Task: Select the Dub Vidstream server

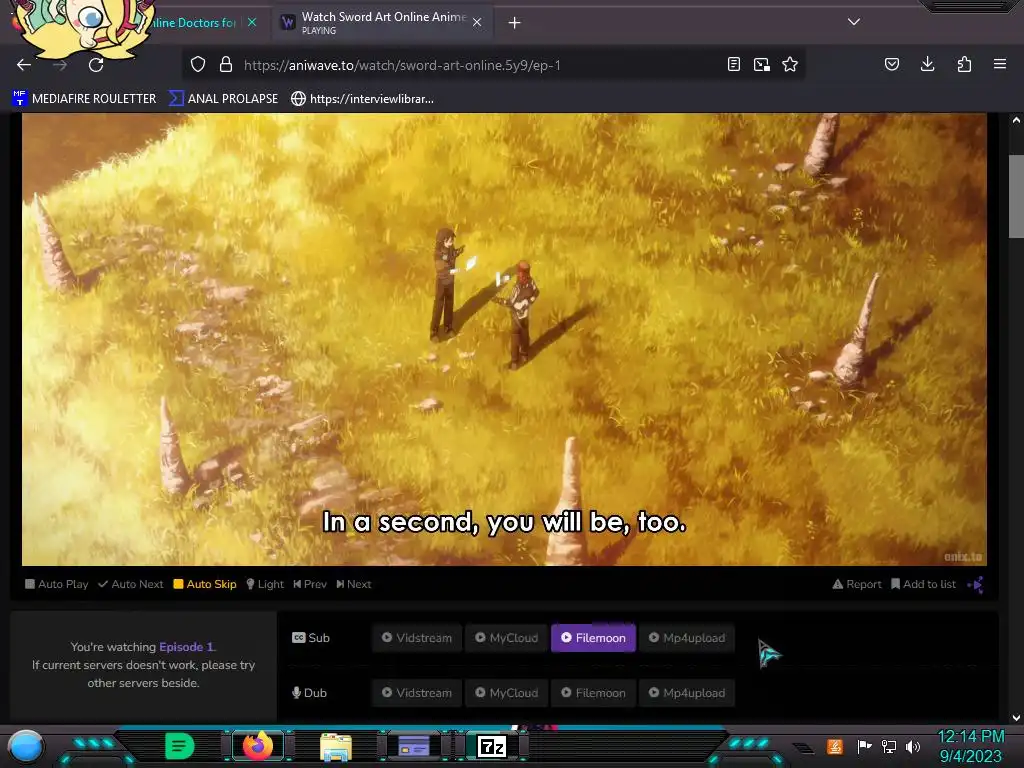Action: (x=417, y=692)
